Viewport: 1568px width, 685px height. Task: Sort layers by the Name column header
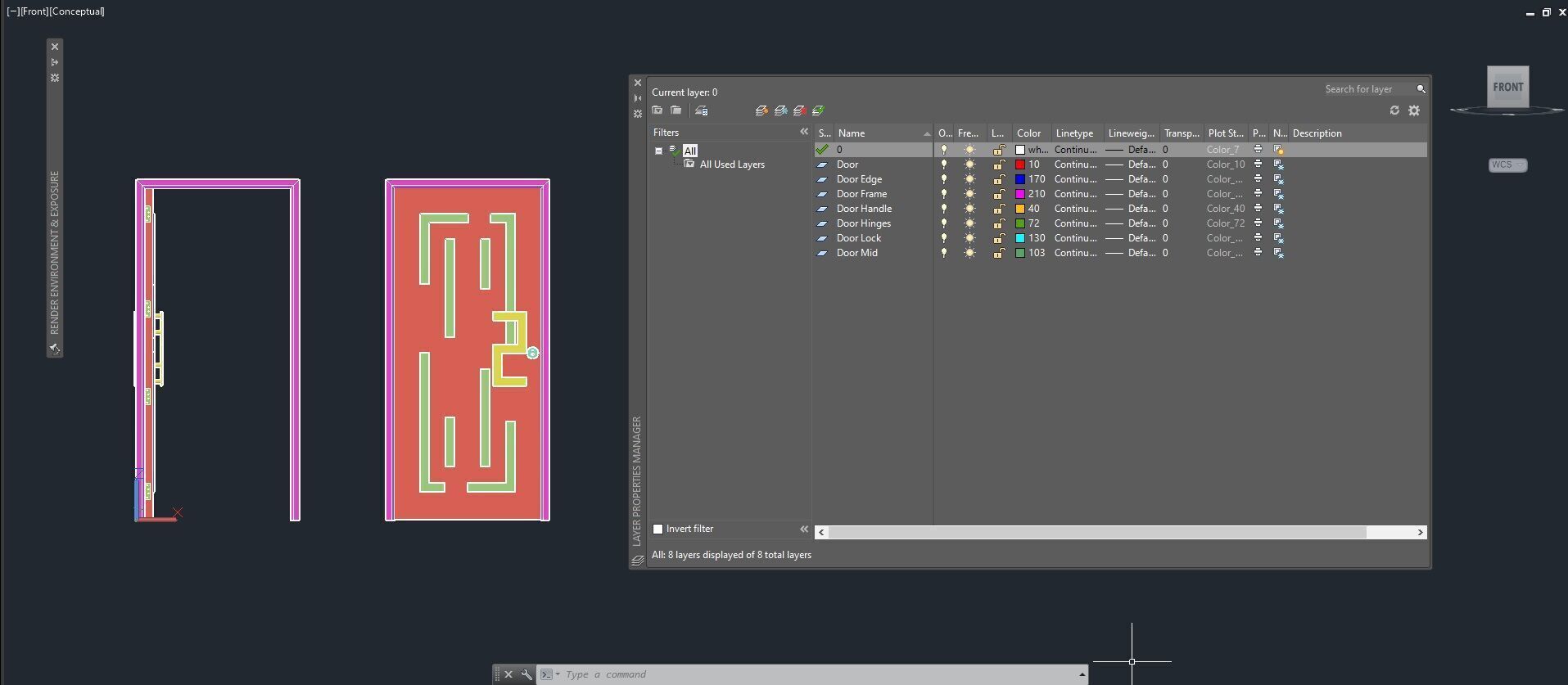pyautogui.click(x=883, y=133)
